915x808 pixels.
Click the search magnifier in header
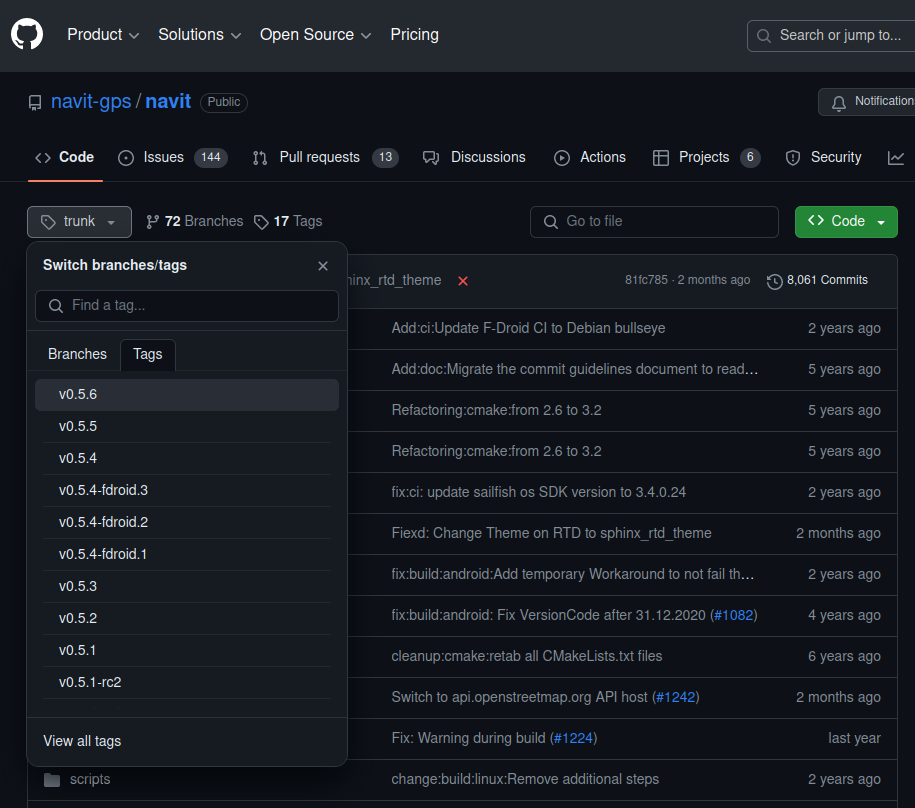click(763, 36)
